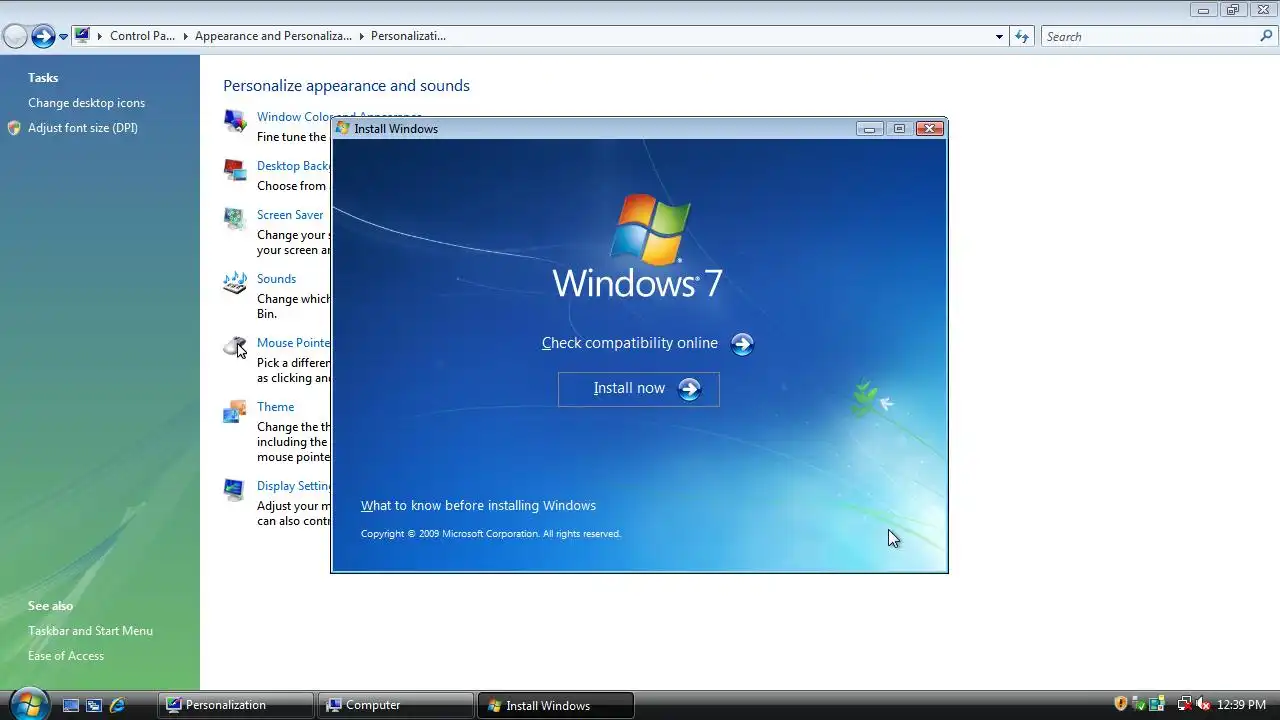Click the network disconnected tray icon
The height and width of the screenshot is (720, 1280).
click(x=1184, y=704)
